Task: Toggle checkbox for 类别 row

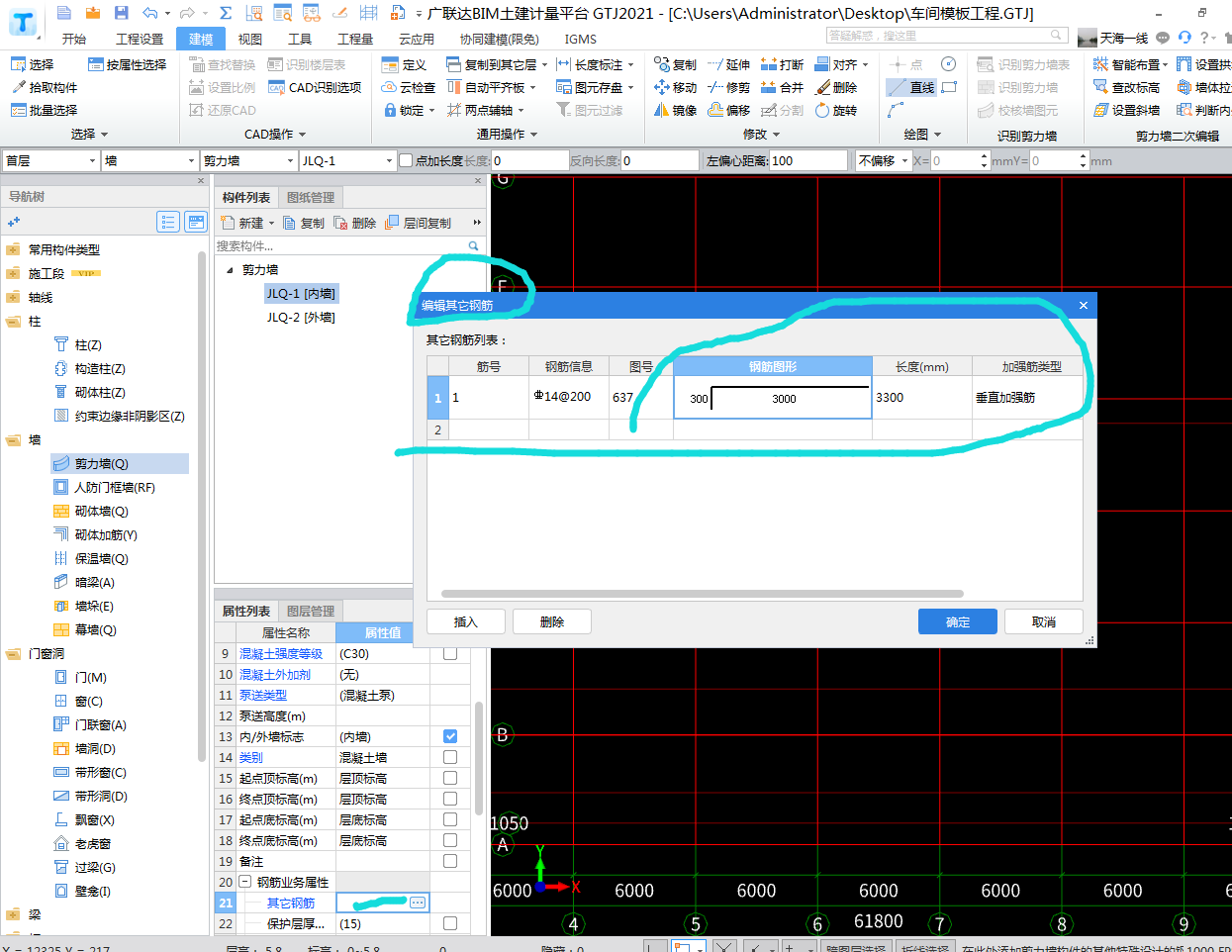Action: tap(450, 757)
